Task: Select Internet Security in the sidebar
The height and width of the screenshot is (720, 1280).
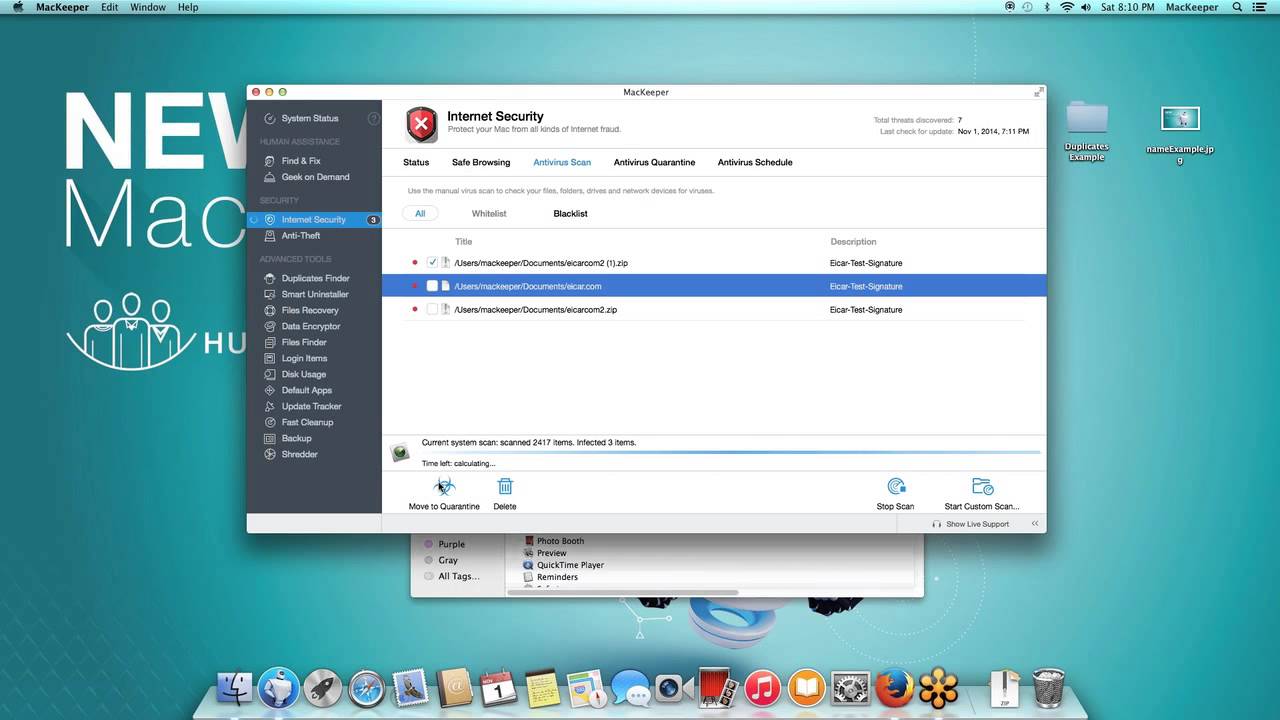Action: (x=314, y=219)
